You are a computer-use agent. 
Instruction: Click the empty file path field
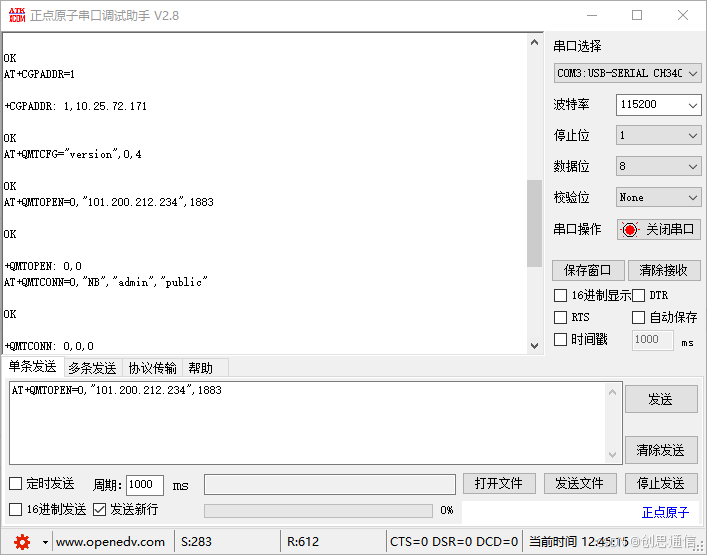pos(330,484)
